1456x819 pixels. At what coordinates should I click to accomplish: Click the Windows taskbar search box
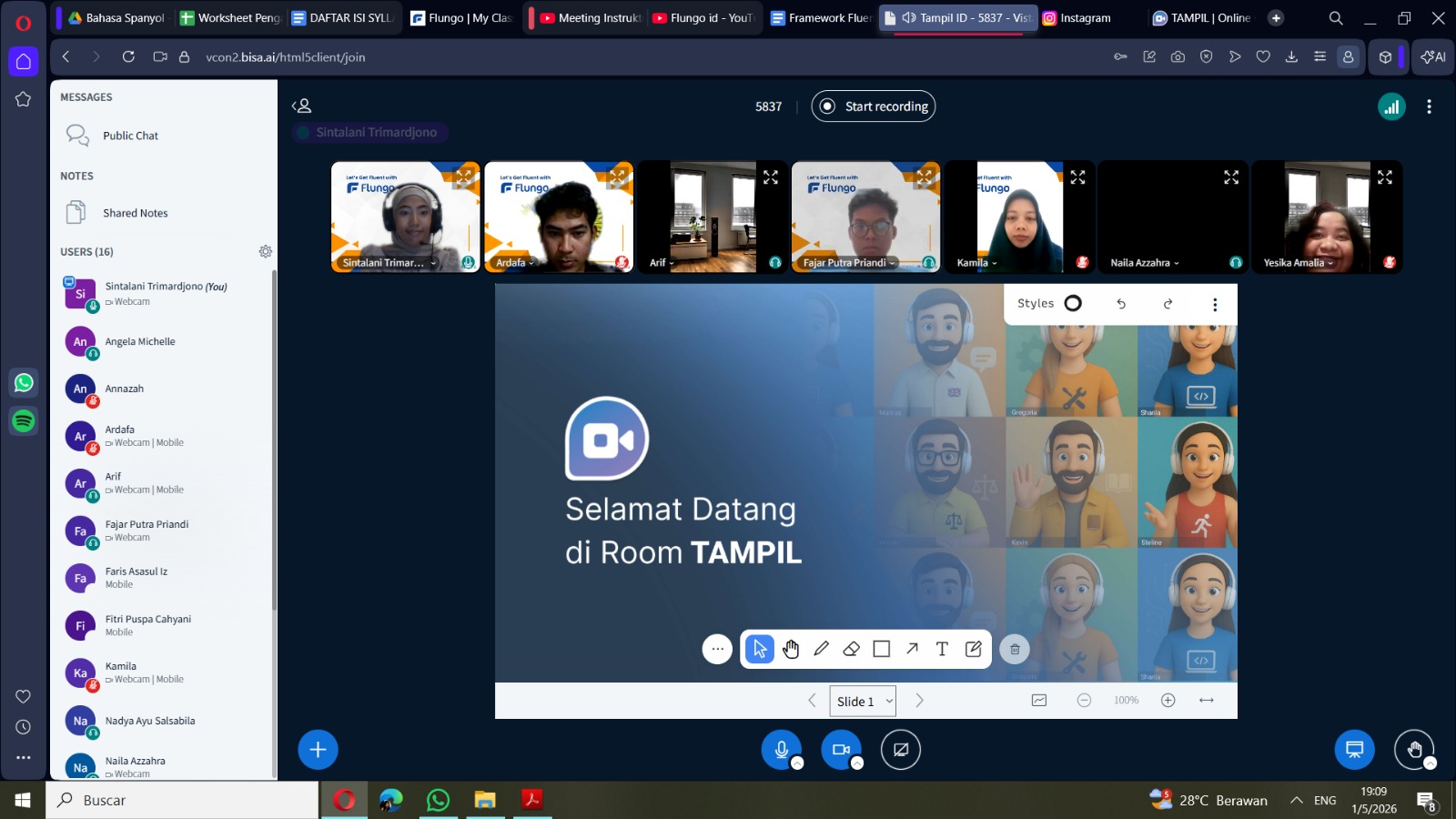[182, 800]
